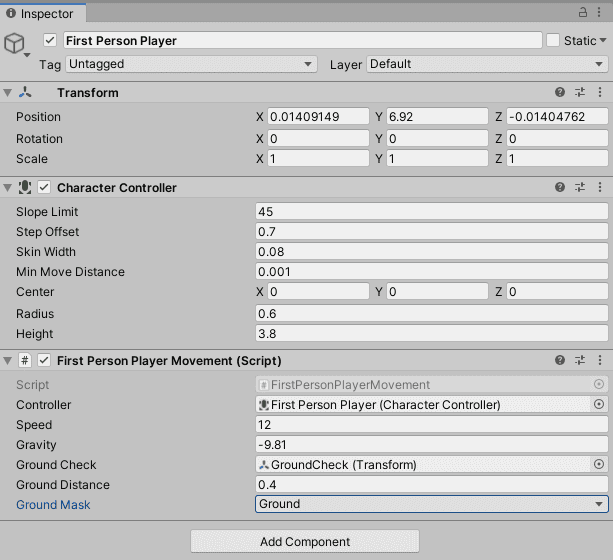Open the Ground Mask dropdown
The image size is (613, 560).
[432, 504]
